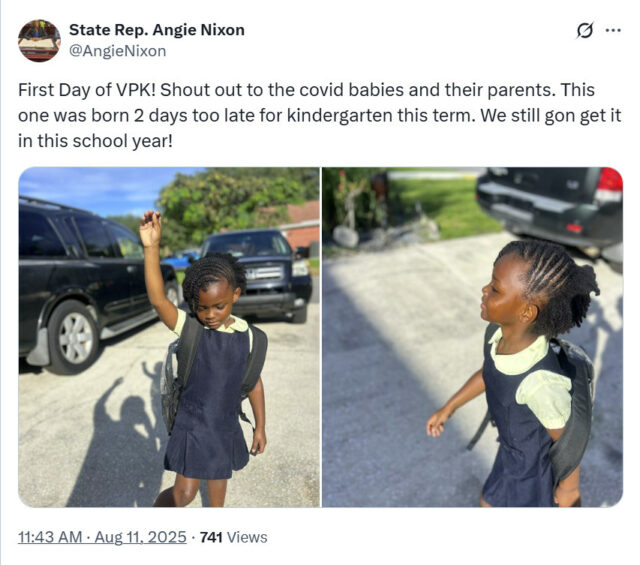Click the brick house behind the truck
The width and height of the screenshot is (640, 565).
(303, 225)
